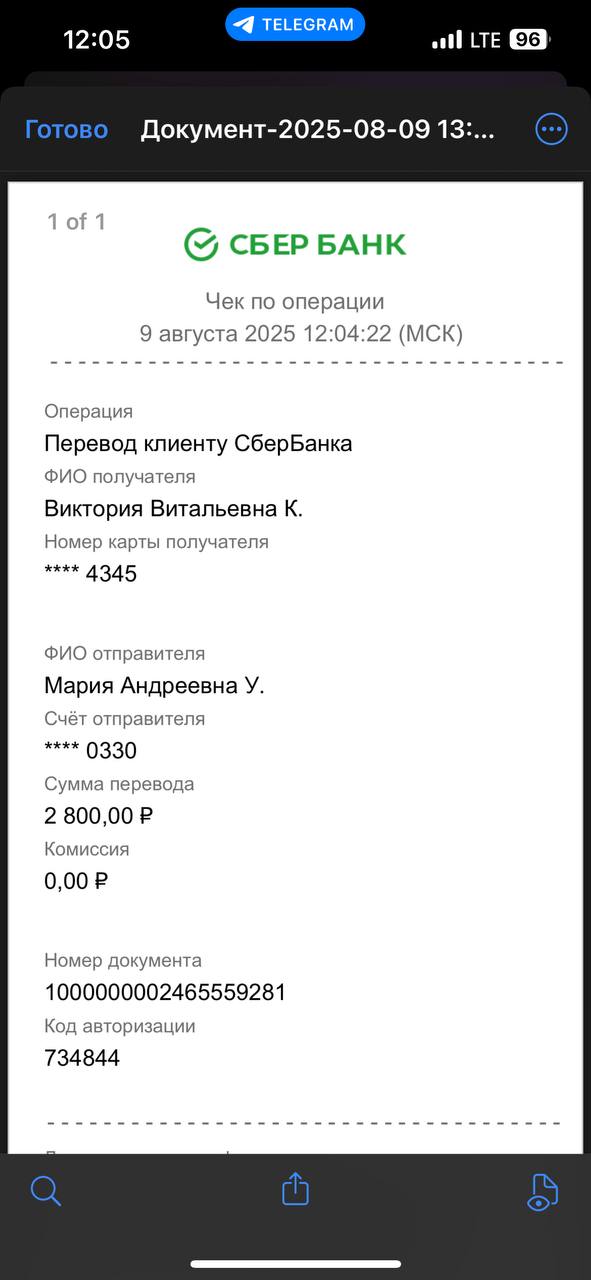Tap the receipt date 9 августа 2025
591x1280 pixels.
pyautogui.click(x=217, y=334)
